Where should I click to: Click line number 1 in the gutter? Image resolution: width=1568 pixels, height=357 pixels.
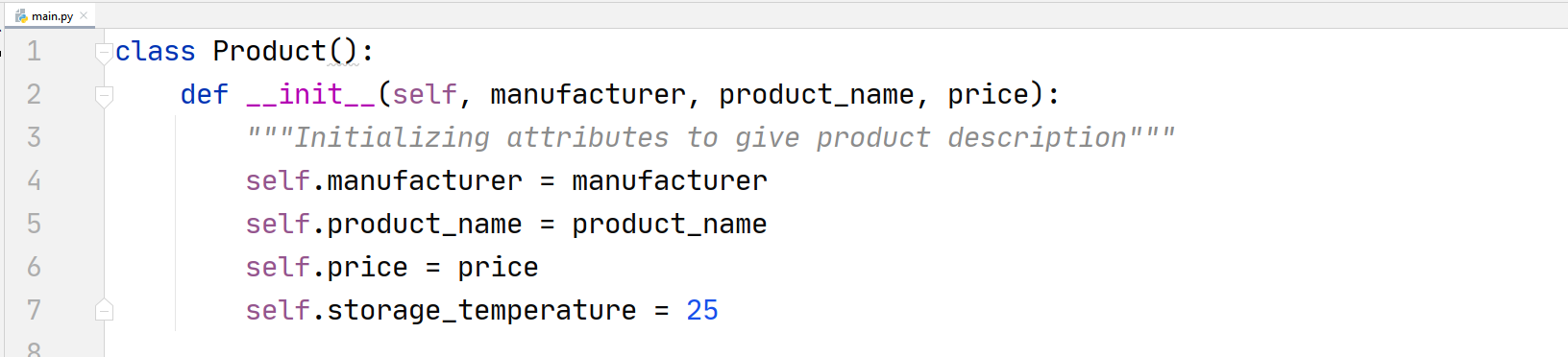tap(35, 51)
